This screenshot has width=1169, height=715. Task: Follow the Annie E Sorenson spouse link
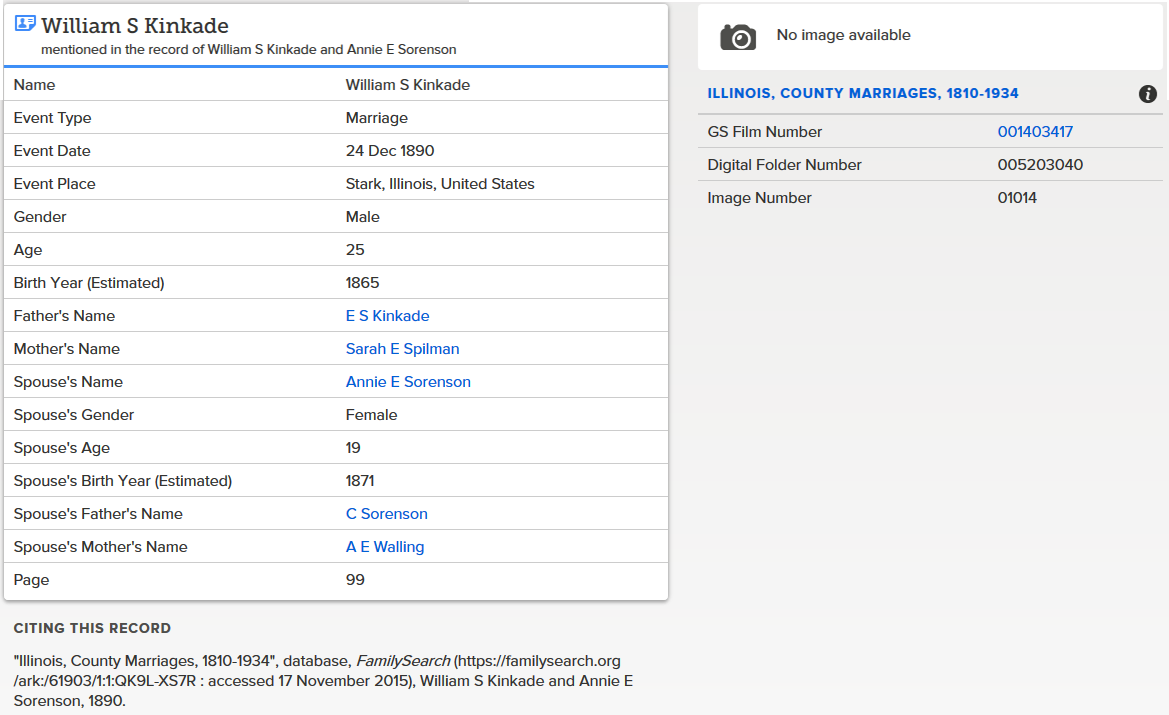(x=408, y=382)
